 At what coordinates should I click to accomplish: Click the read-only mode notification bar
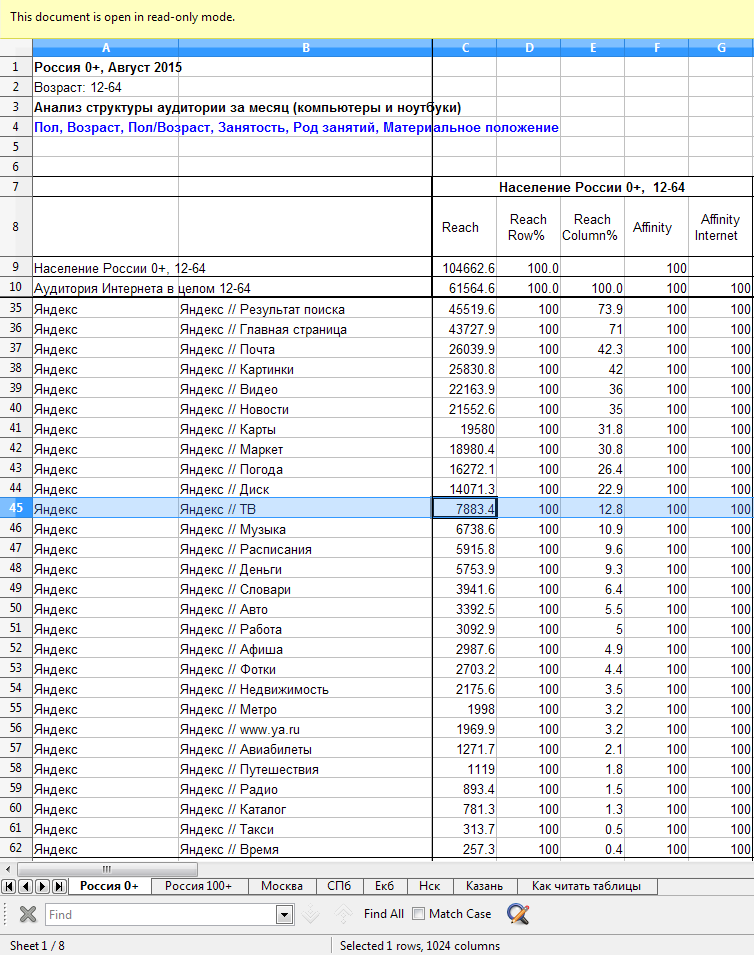(x=377, y=19)
